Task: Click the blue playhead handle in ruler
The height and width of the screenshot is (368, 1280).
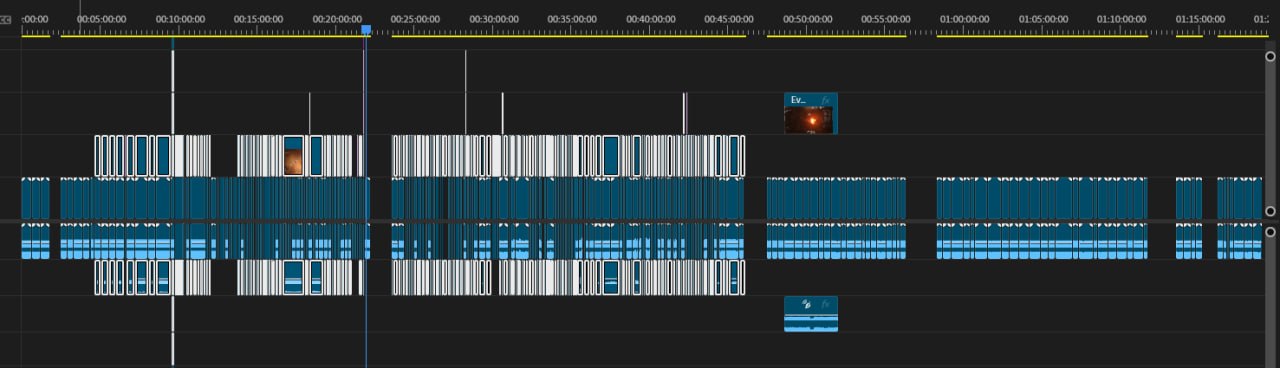Action: pos(366,31)
